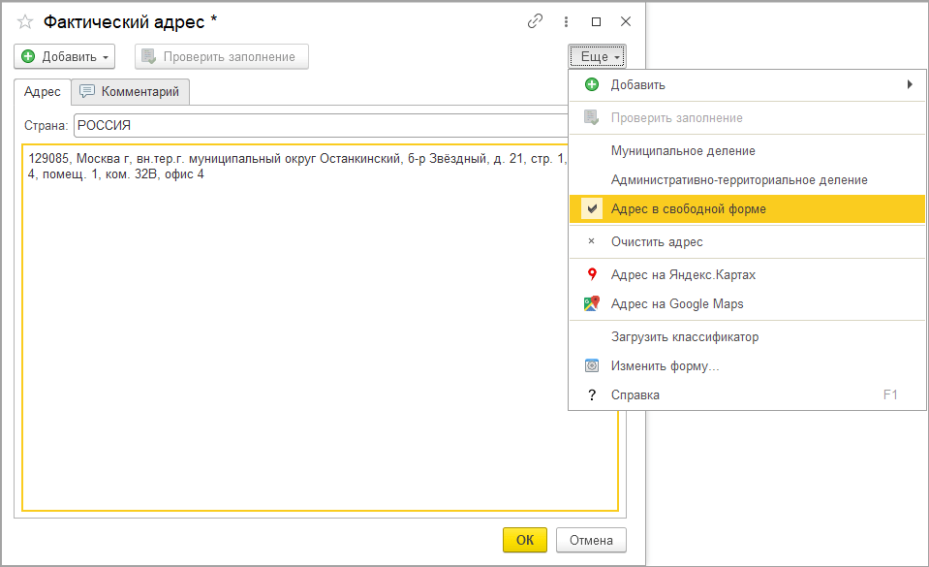
Task: Open the Еще dropdown menu
Action: pos(597,56)
